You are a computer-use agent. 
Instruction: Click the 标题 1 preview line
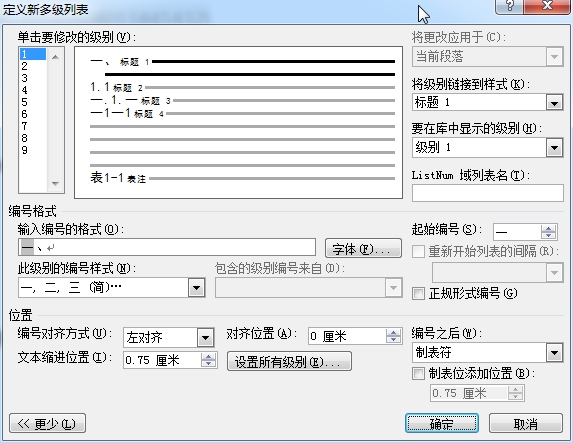243,62
